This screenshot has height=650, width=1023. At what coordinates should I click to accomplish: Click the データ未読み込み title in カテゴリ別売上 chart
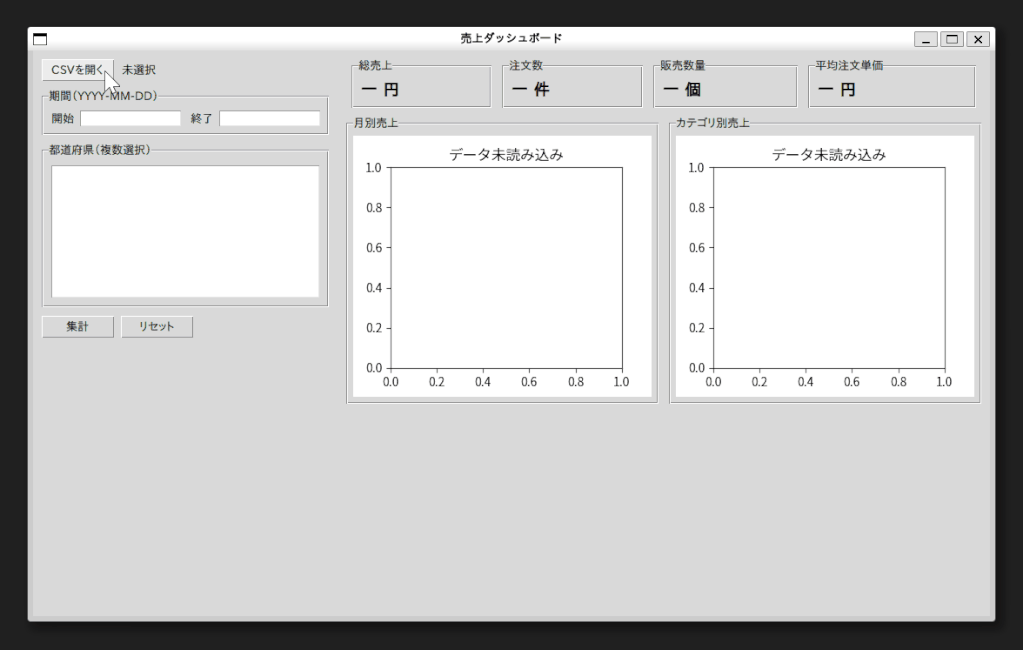pos(829,155)
